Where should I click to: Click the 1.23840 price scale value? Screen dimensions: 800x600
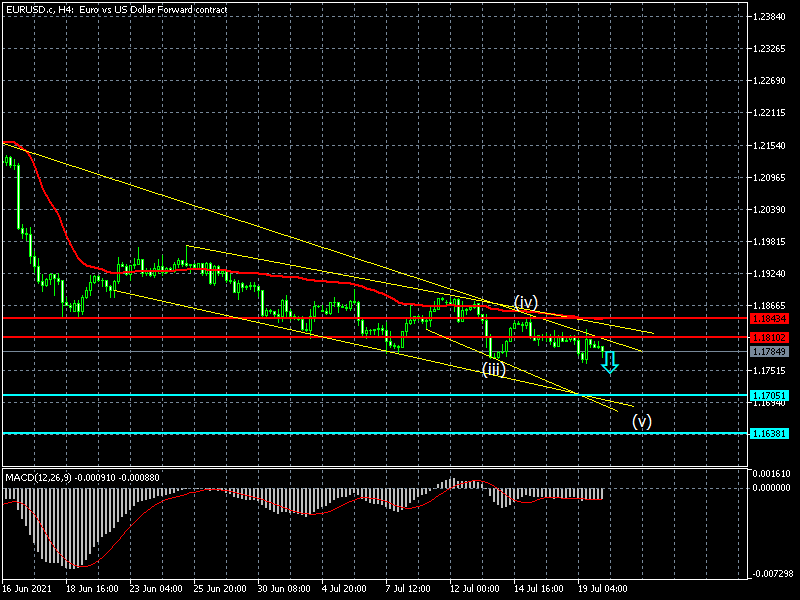(x=772, y=17)
